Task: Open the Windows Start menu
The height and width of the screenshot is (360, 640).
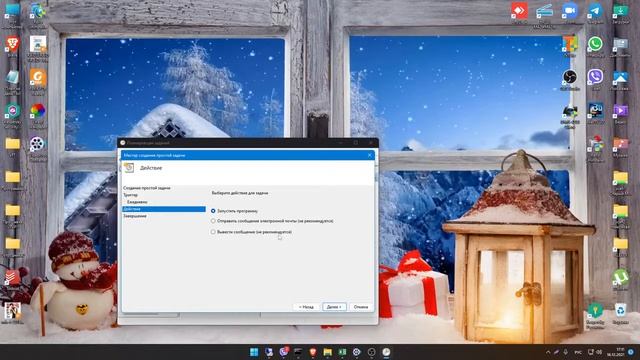Action: (254, 352)
